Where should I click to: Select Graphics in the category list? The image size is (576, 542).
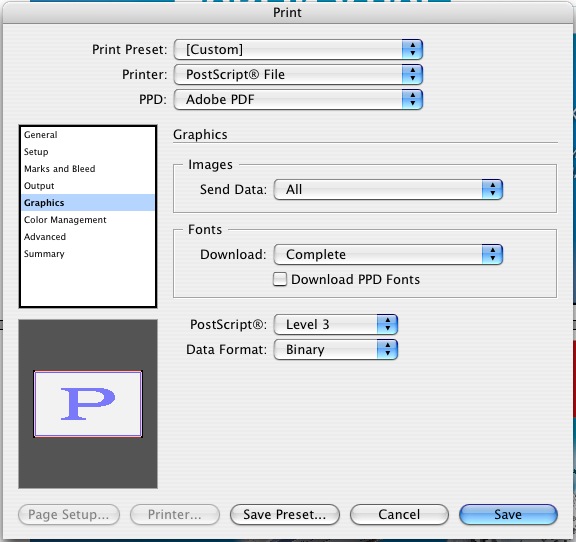[88, 203]
